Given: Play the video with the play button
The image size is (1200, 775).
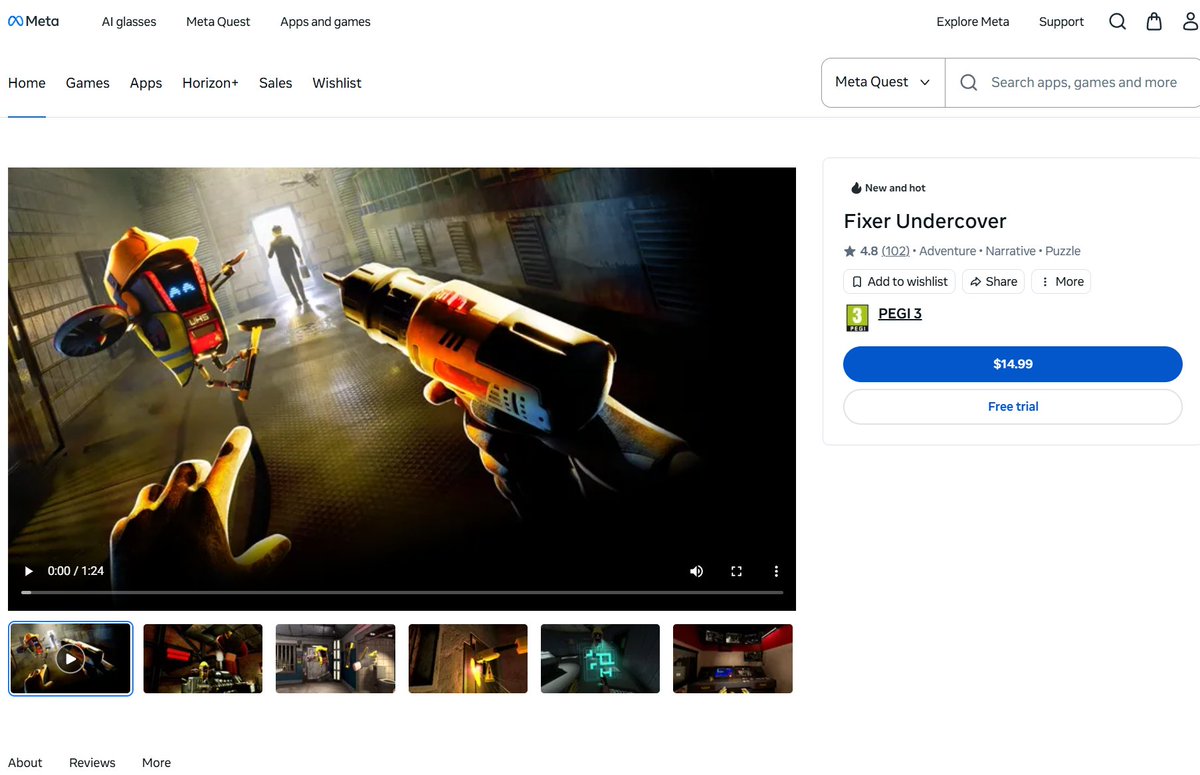Looking at the screenshot, I should (x=28, y=571).
